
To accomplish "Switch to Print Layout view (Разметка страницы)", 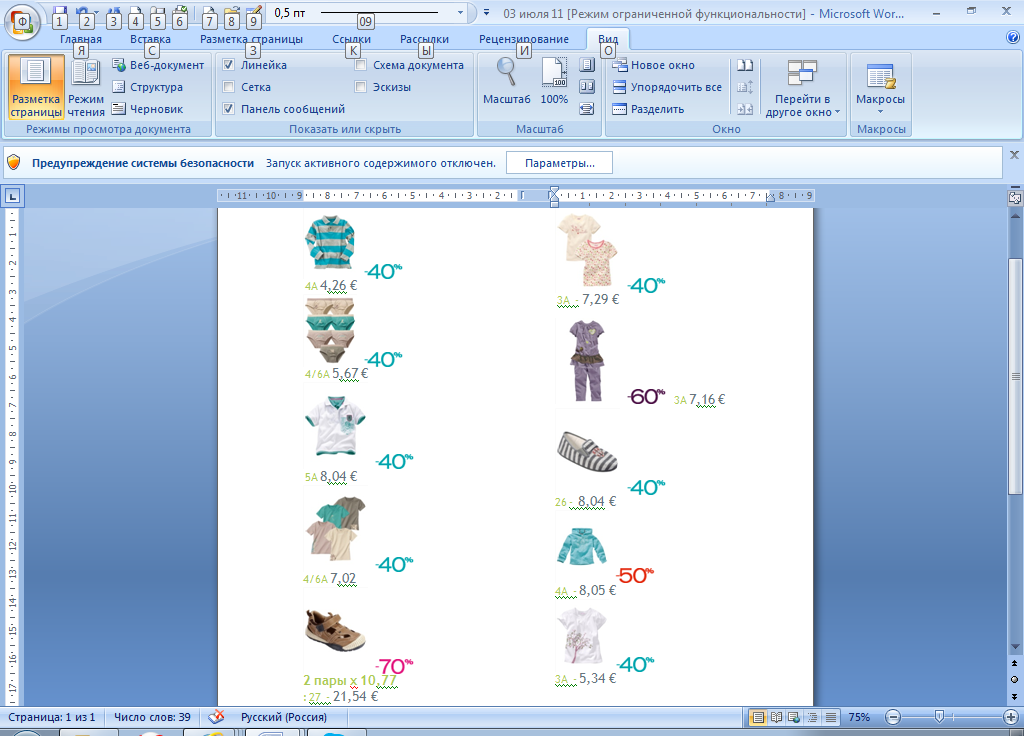I will 36,88.
